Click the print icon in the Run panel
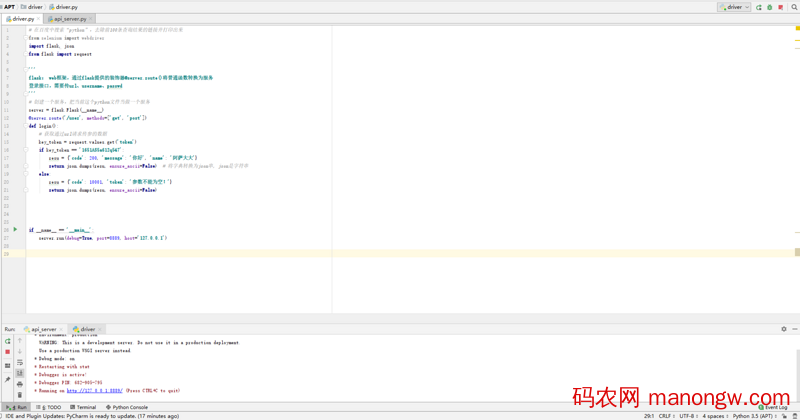 pos(20,384)
